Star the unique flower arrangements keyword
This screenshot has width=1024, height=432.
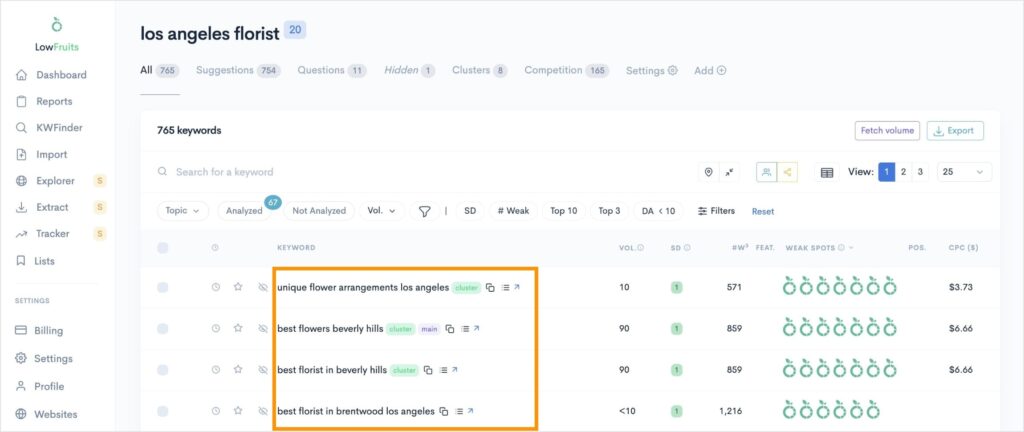click(x=238, y=286)
